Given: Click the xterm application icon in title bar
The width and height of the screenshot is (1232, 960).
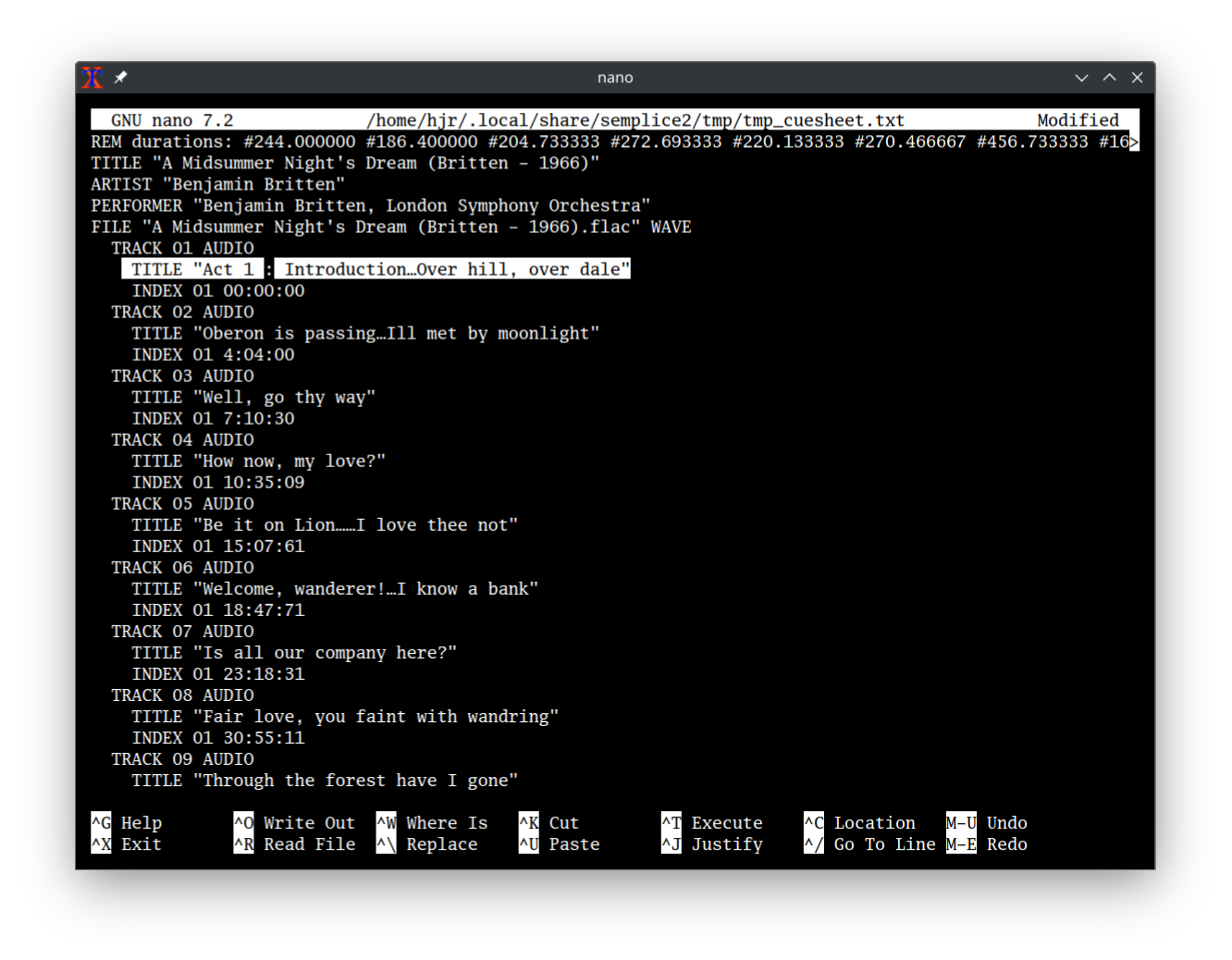Looking at the screenshot, I should pos(92,78).
